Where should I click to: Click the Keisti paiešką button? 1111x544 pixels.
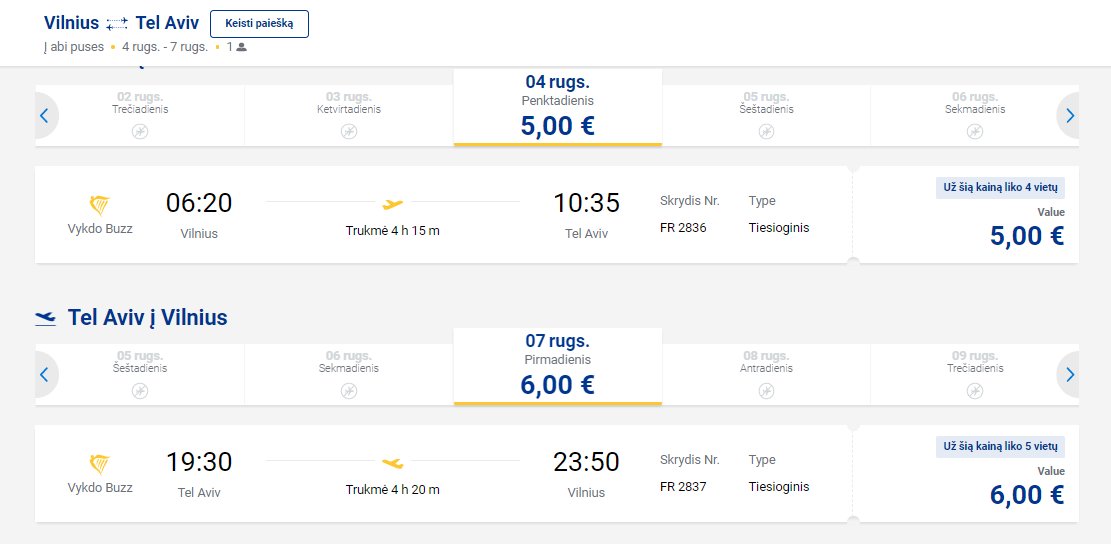[x=259, y=24]
